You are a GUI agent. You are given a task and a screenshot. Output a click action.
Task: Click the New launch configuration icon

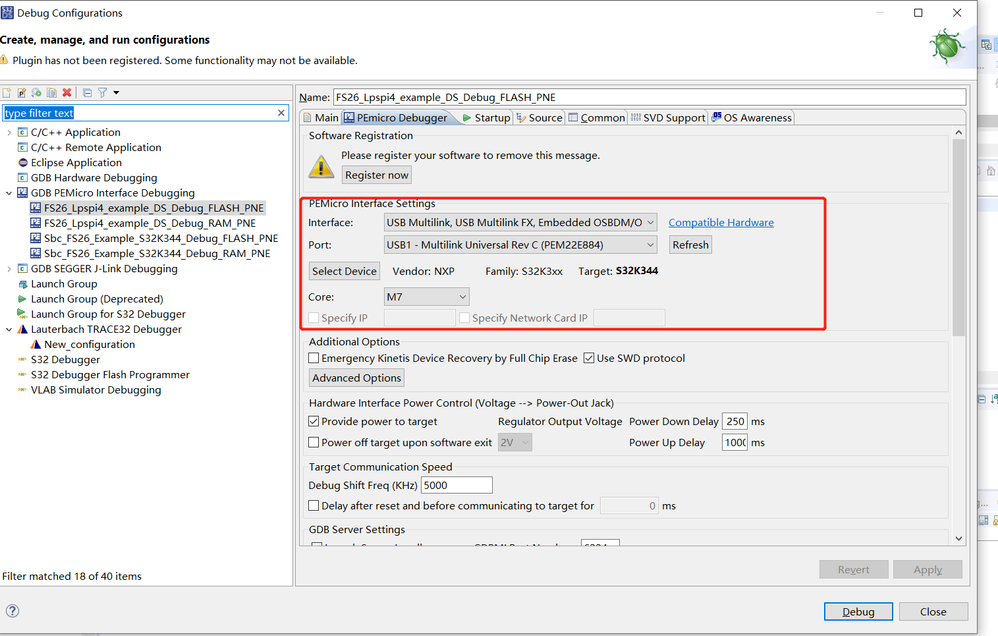(7, 93)
